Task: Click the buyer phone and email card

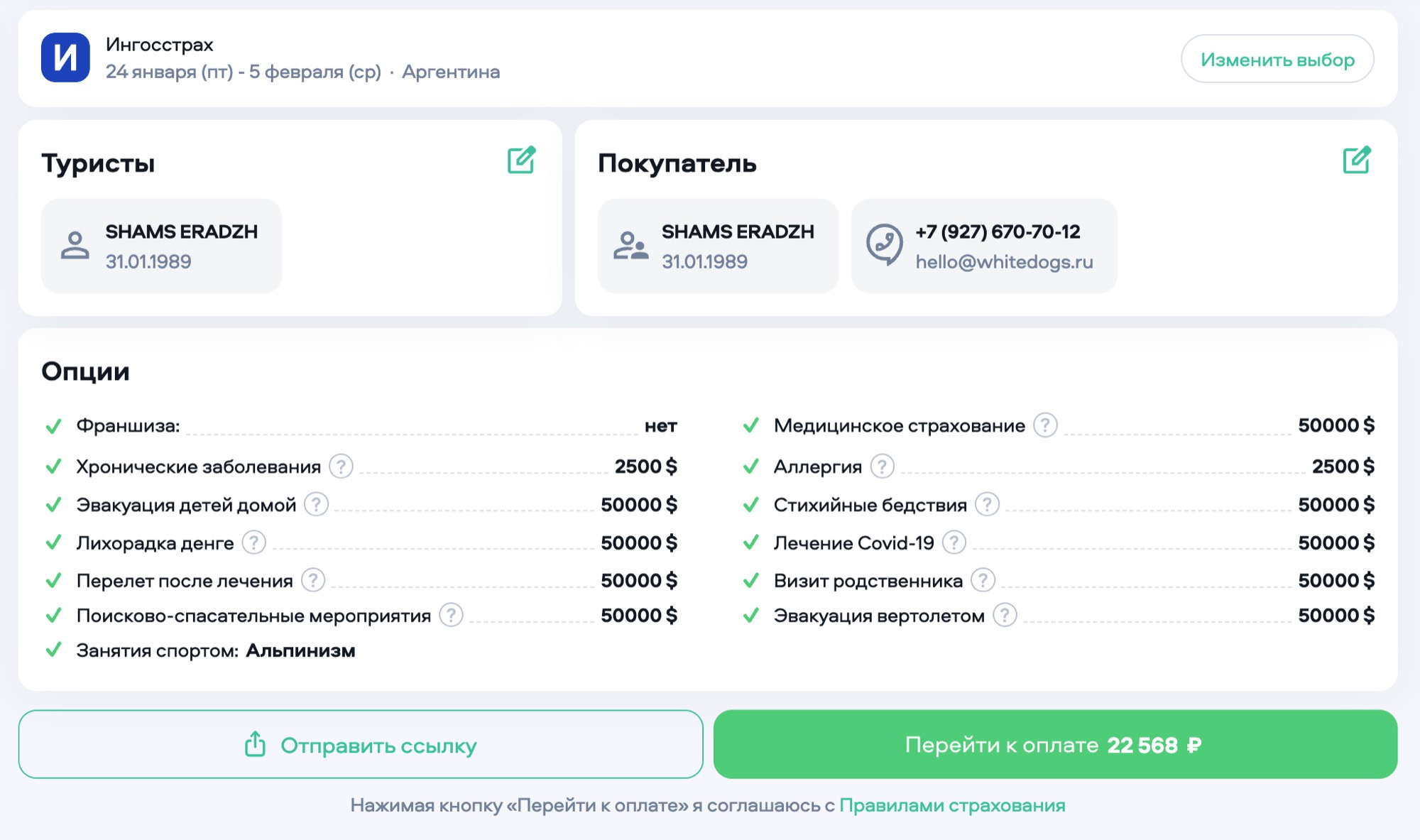Action: [x=983, y=246]
